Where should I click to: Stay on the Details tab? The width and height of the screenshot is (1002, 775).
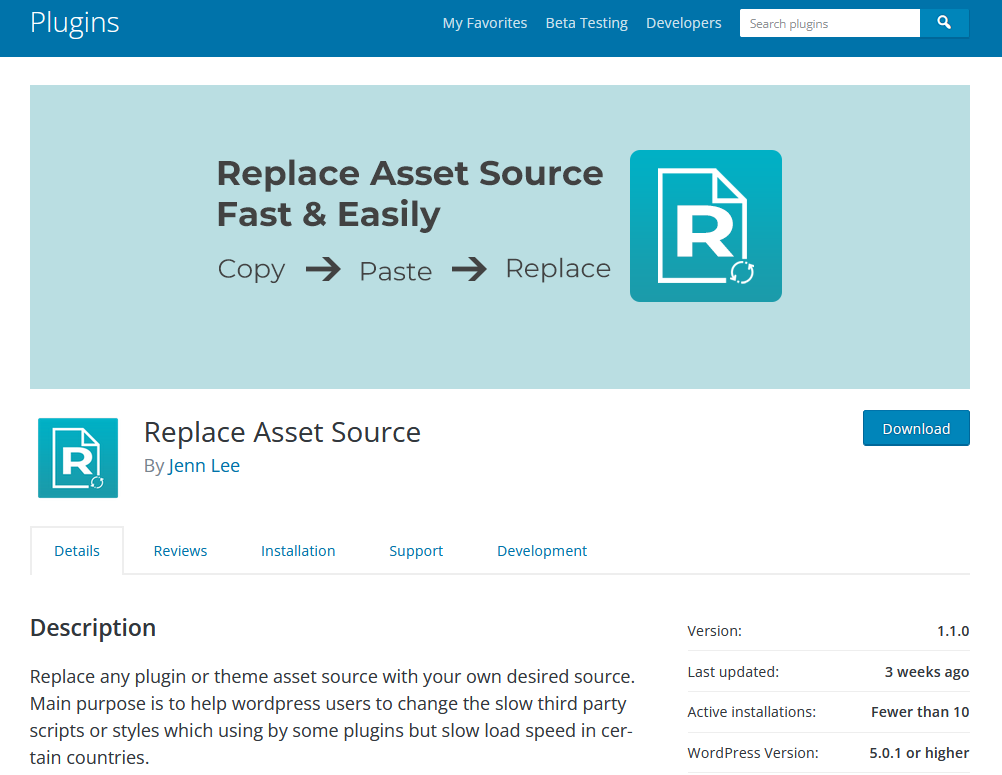76,550
